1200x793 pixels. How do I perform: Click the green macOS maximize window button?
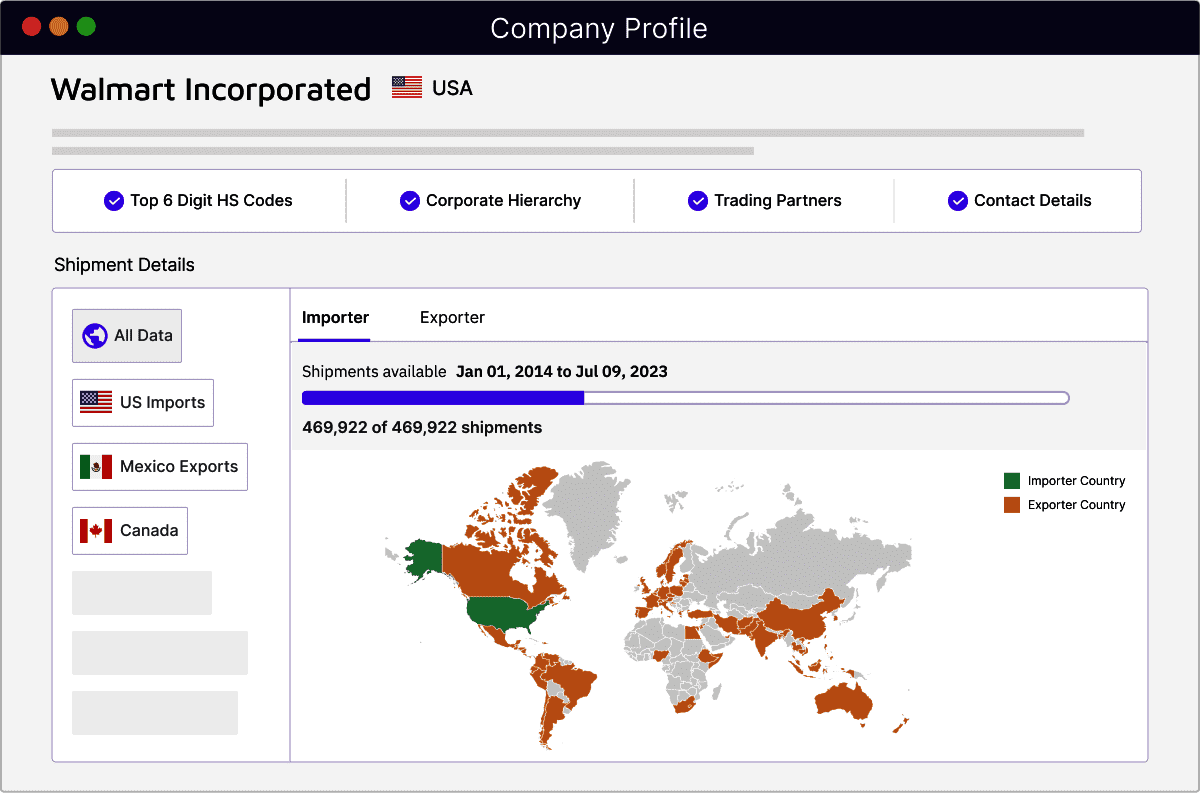coord(86,27)
